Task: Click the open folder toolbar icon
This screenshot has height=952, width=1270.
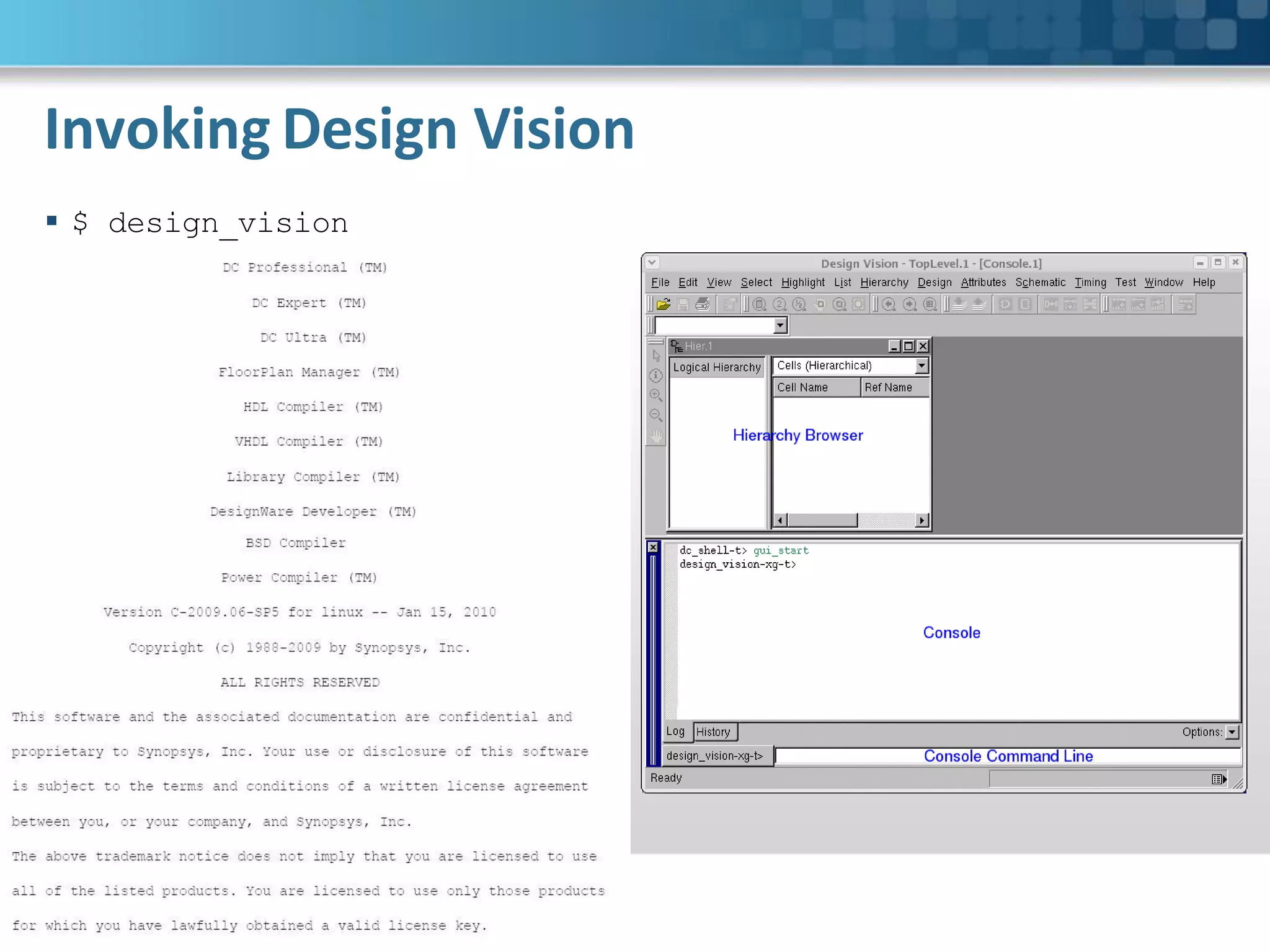Action: coord(664,304)
